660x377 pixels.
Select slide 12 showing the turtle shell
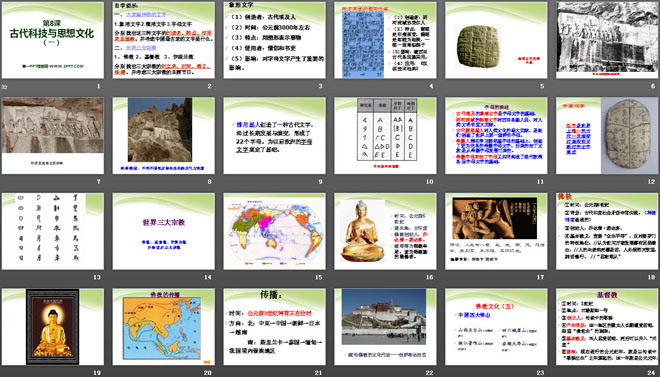607,136
